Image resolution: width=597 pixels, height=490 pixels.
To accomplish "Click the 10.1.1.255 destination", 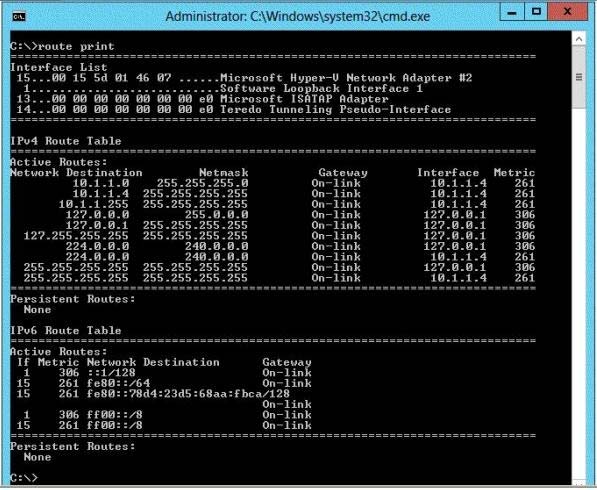I will point(94,204).
